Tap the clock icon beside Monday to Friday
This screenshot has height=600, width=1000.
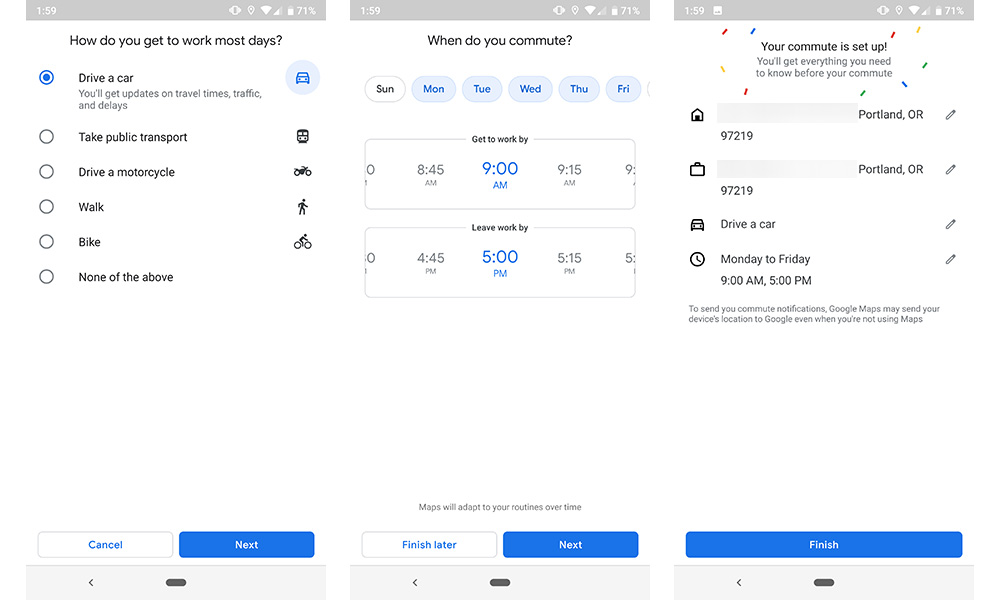coord(697,259)
